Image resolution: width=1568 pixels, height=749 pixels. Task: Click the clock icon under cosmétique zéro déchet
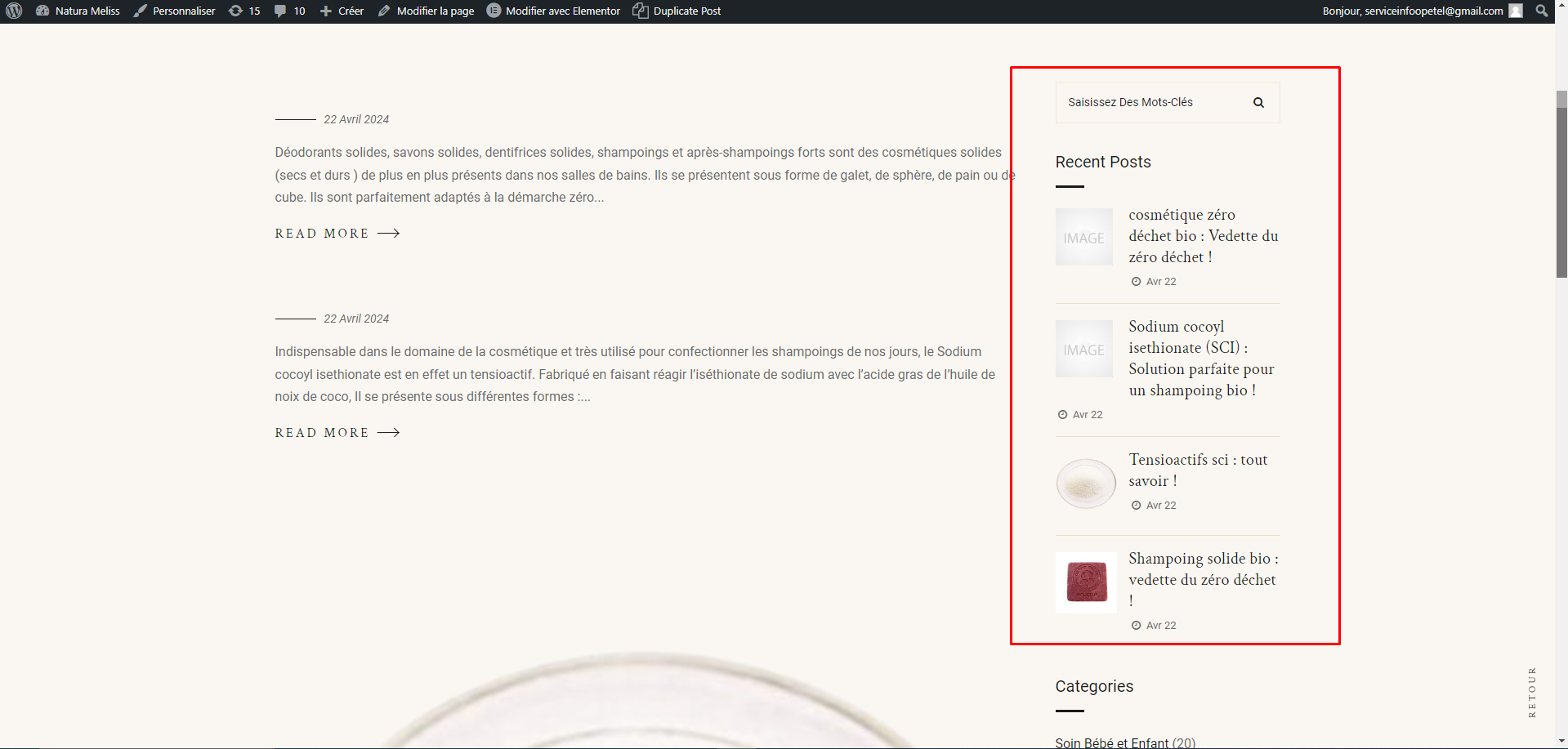pyautogui.click(x=1136, y=282)
